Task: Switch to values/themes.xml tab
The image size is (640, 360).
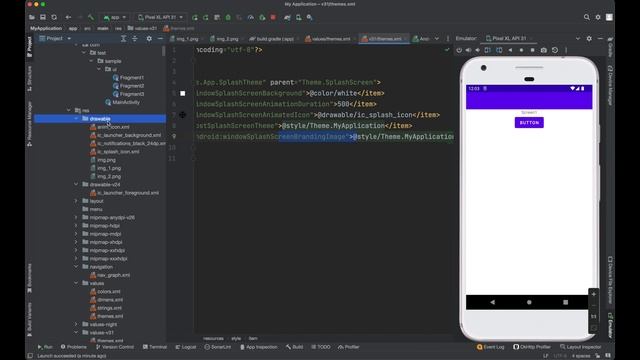Action: coord(328,39)
